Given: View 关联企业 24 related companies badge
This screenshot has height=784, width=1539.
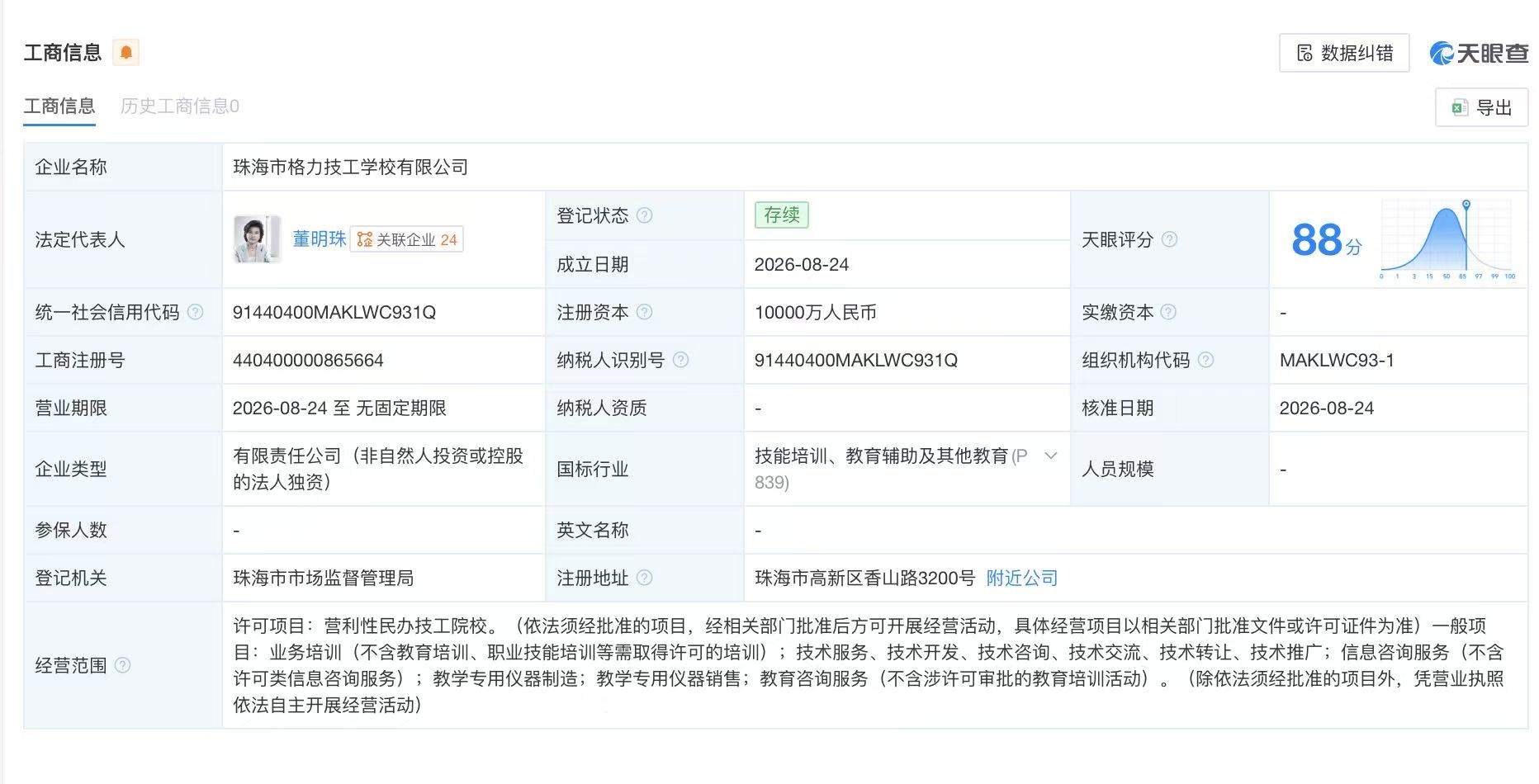Looking at the screenshot, I should (x=407, y=239).
